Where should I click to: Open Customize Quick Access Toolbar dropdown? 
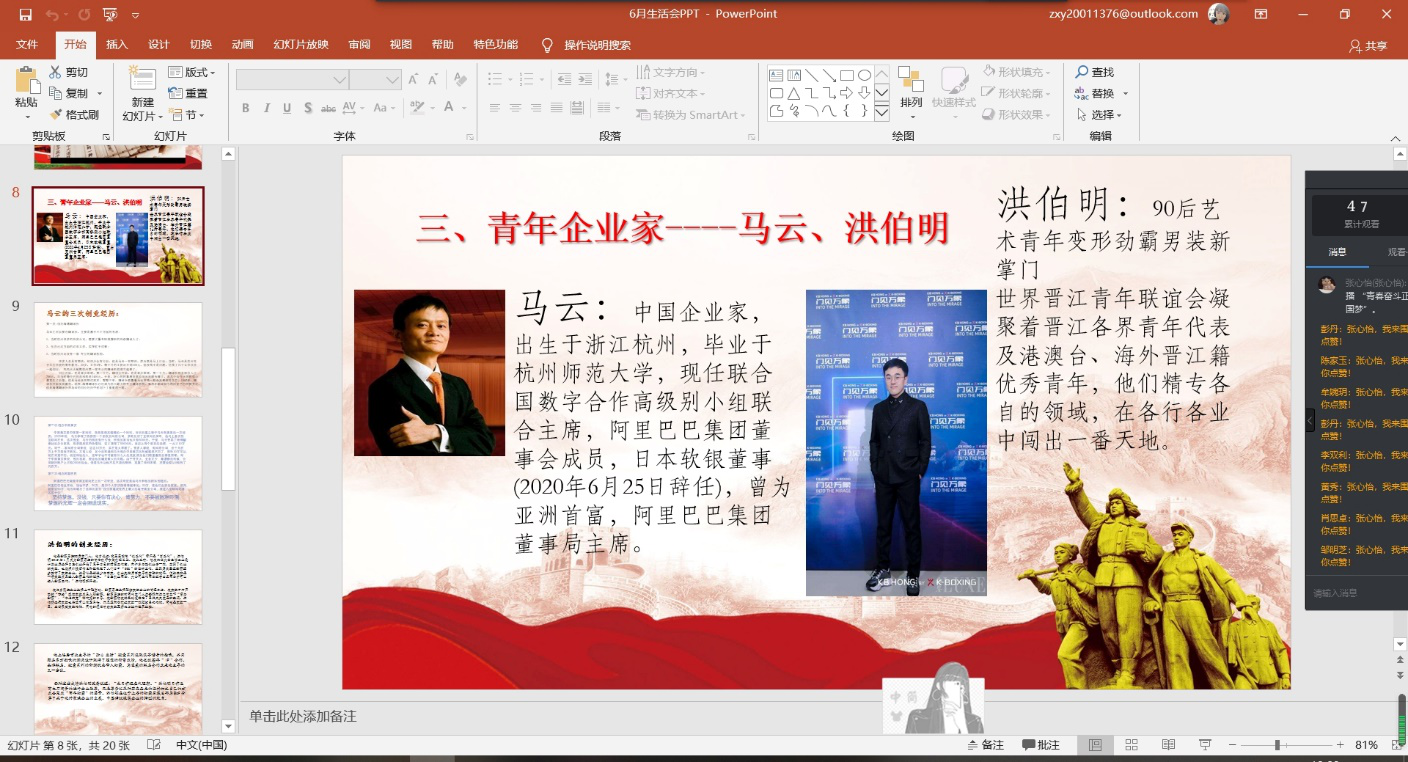coord(136,15)
